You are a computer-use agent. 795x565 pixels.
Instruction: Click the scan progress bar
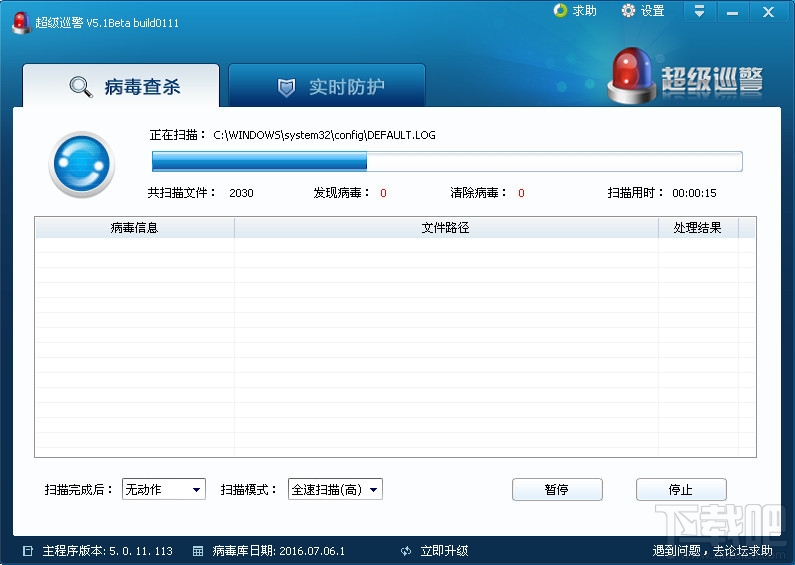point(447,161)
